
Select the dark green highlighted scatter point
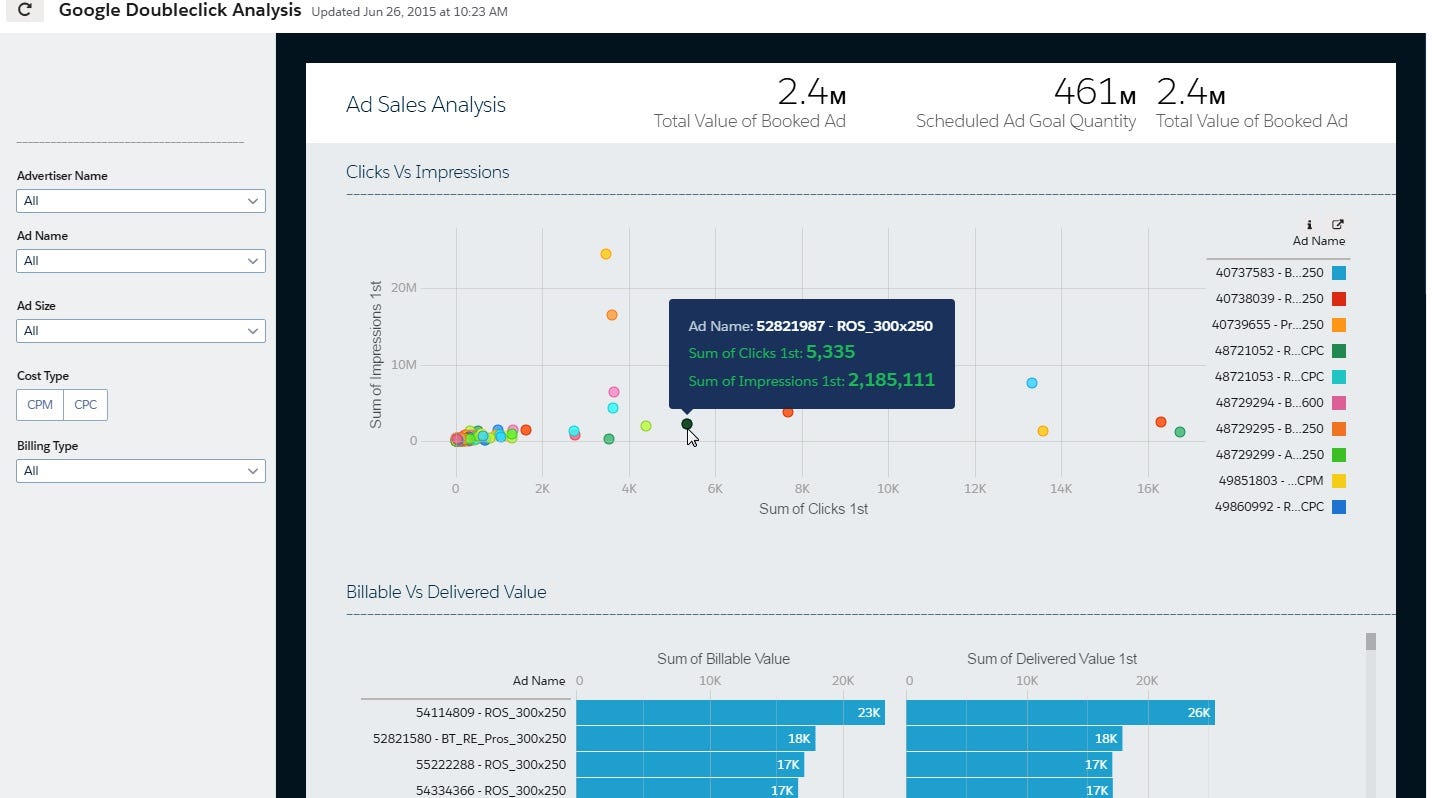point(687,424)
